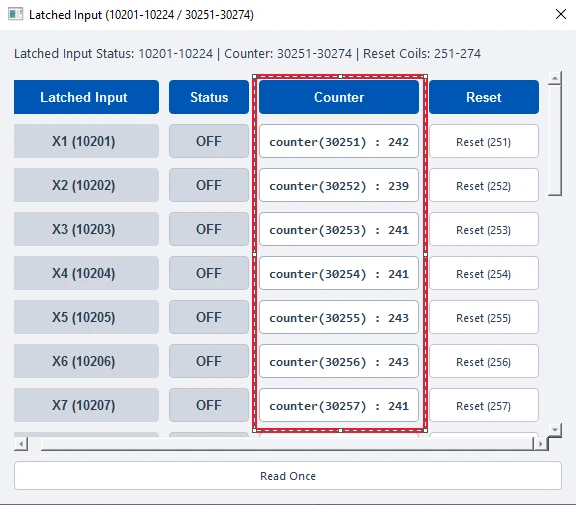Click the horizontal scrollbar right arrow
Image resolution: width=576 pixels, height=505 pixels.
tap(540, 444)
